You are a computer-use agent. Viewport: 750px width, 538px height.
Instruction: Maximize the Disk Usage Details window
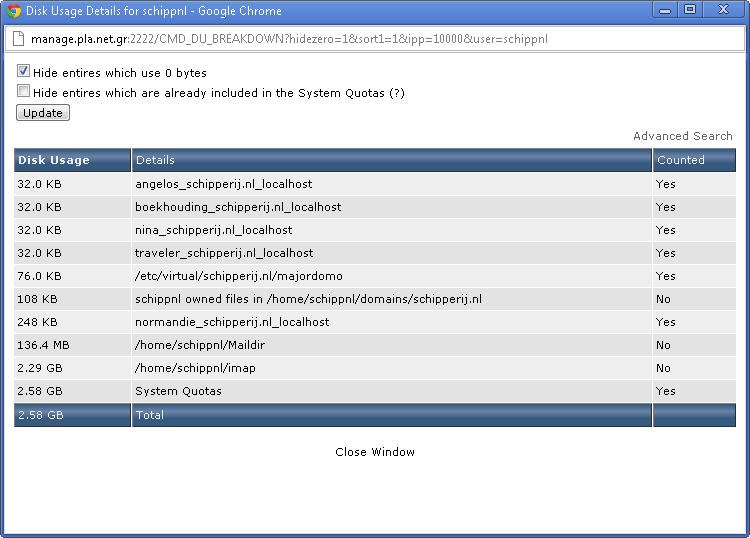click(690, 10)
